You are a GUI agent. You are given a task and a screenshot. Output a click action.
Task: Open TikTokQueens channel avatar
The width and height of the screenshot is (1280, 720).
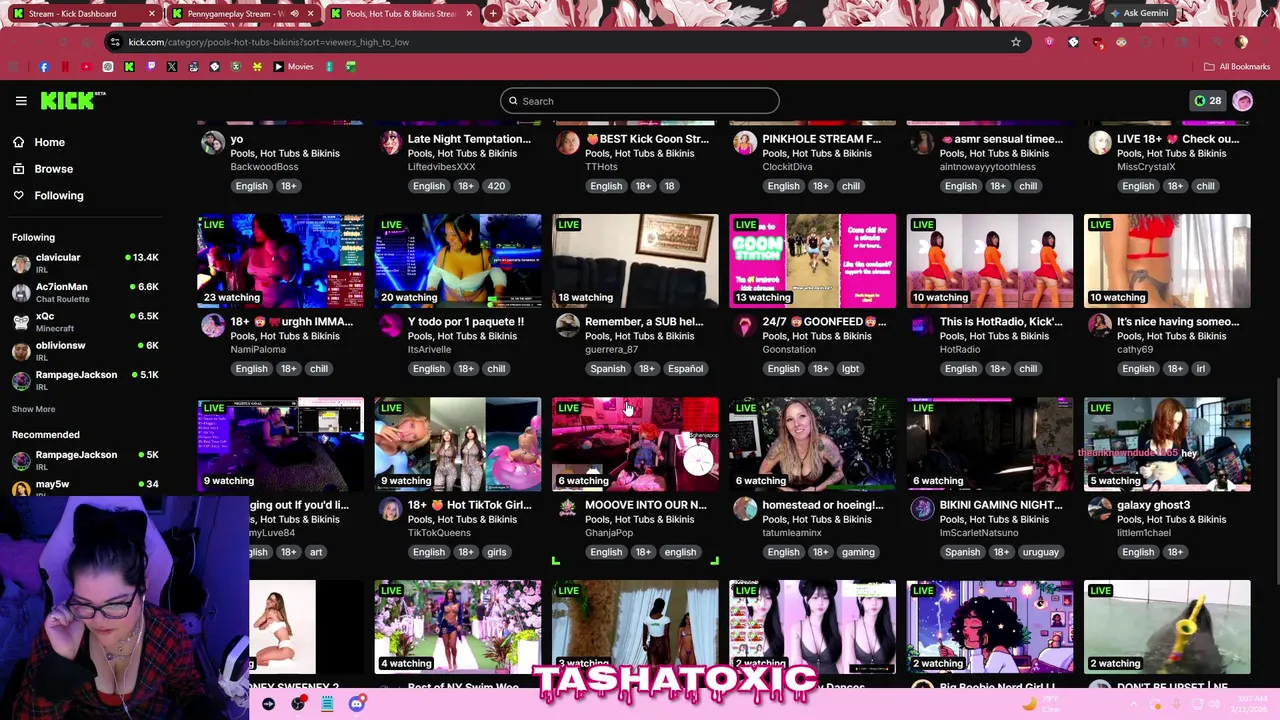pyautogui.click(x=390, y=510)
